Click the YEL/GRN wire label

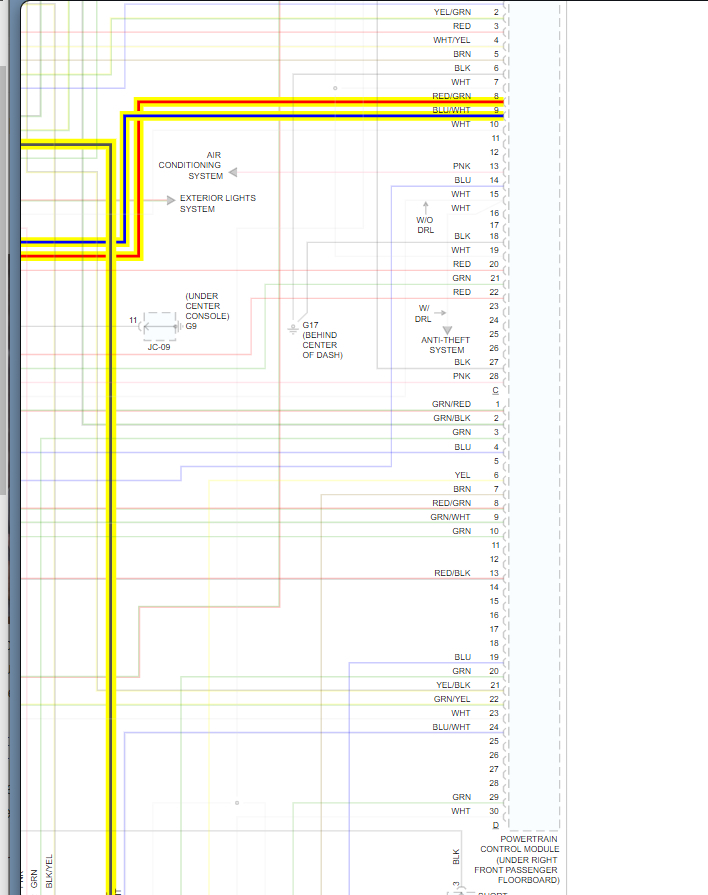click(x=452, y=12)
